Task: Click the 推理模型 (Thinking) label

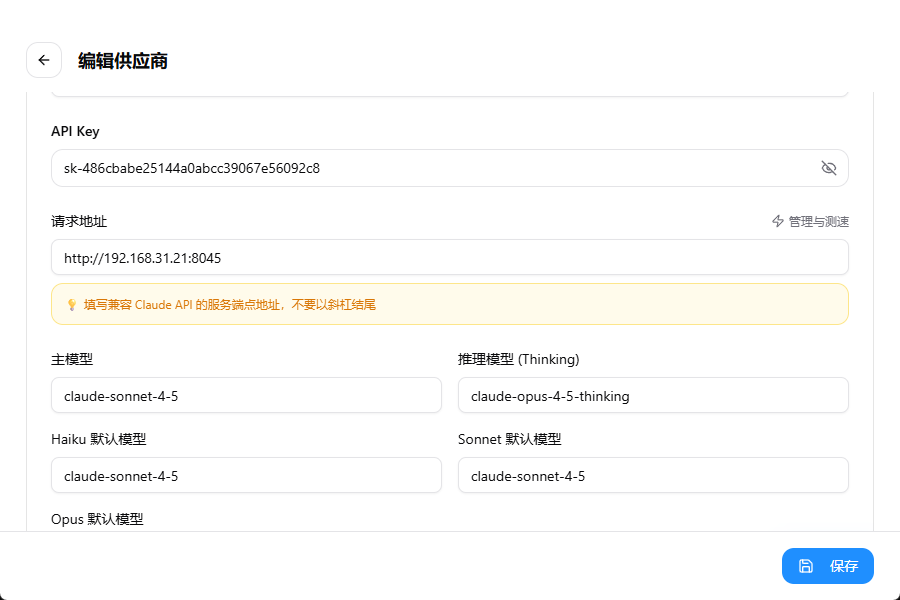Action: 518,359
